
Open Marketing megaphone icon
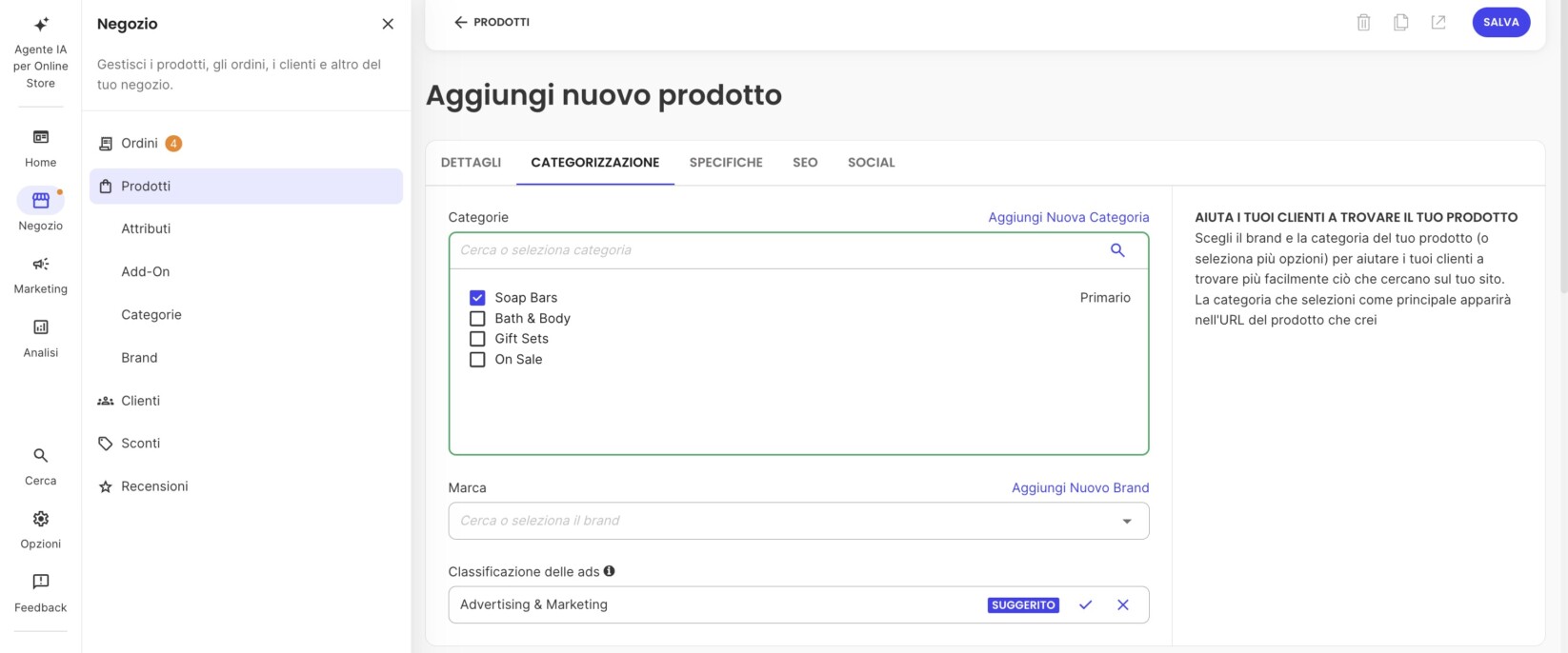[41, 264]
